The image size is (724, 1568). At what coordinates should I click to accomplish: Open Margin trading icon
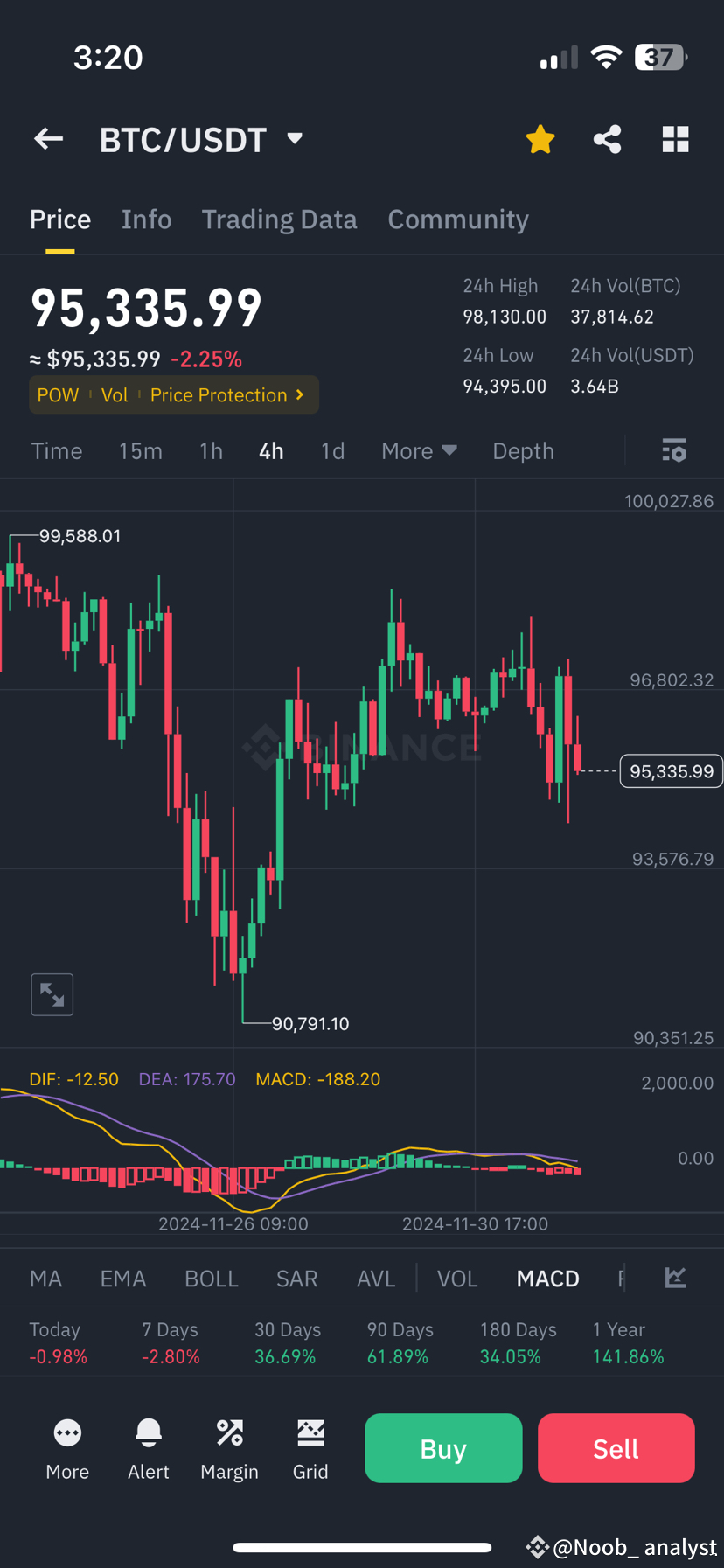pos(229,1447)
